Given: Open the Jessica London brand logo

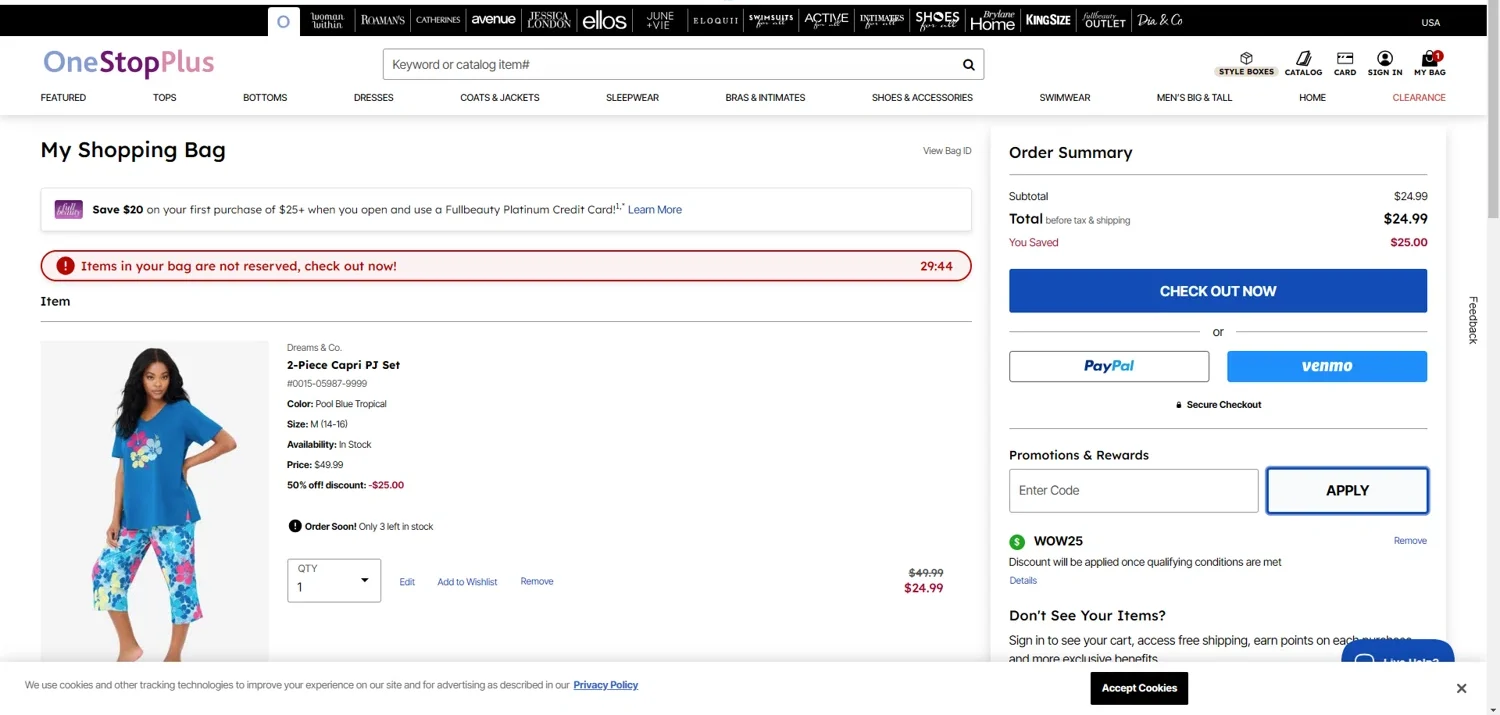Looking at the screenshot, I should (x=549, y=20).
